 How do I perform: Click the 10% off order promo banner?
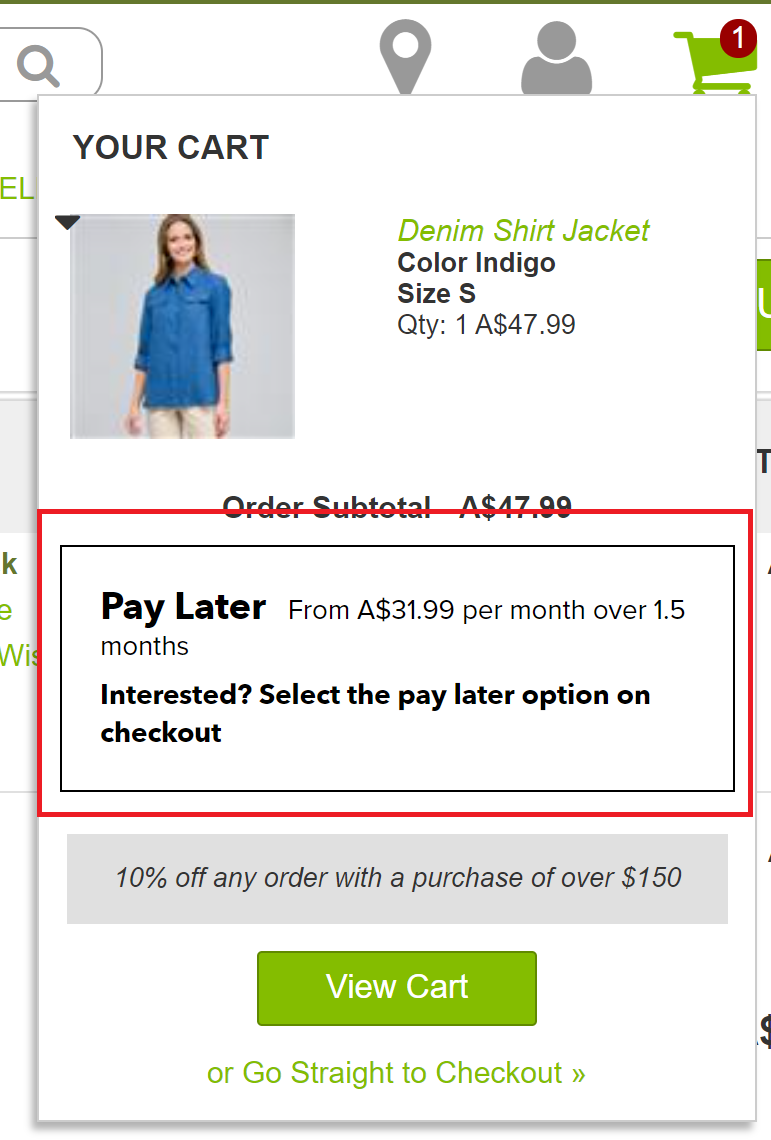[x=397, y=878]
